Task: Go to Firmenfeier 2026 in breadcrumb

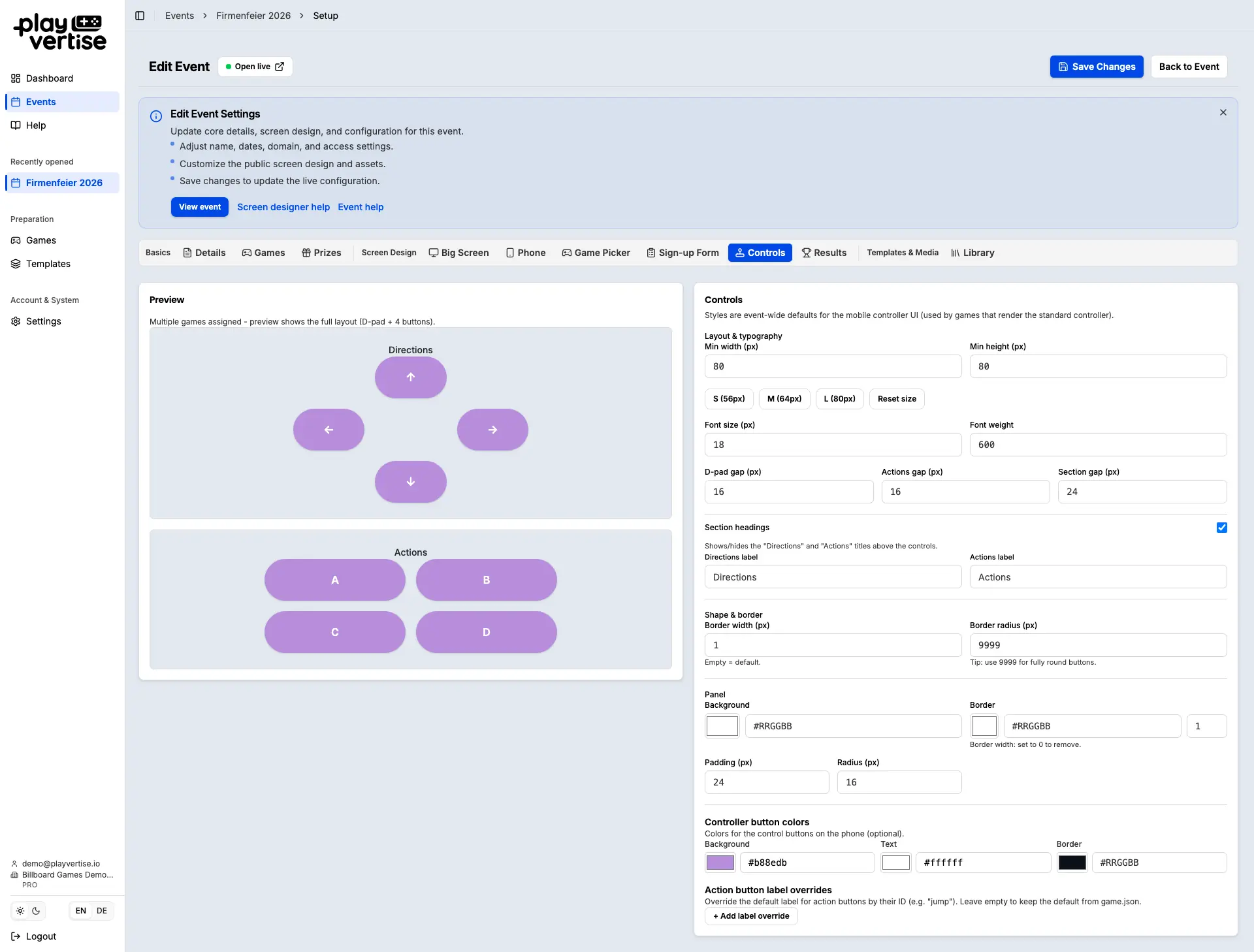Action: pyautogui.click(x=253, y=16)
